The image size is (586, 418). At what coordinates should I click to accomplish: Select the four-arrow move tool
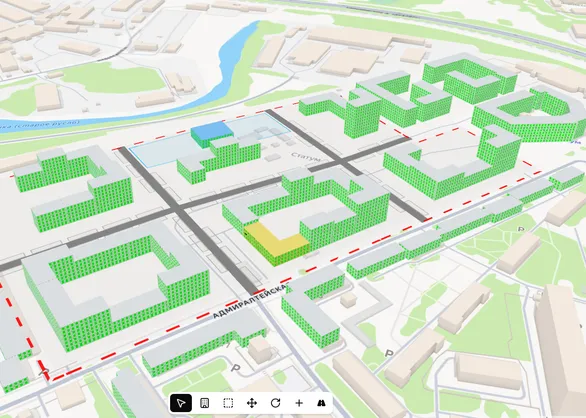[x=252, y=403]
